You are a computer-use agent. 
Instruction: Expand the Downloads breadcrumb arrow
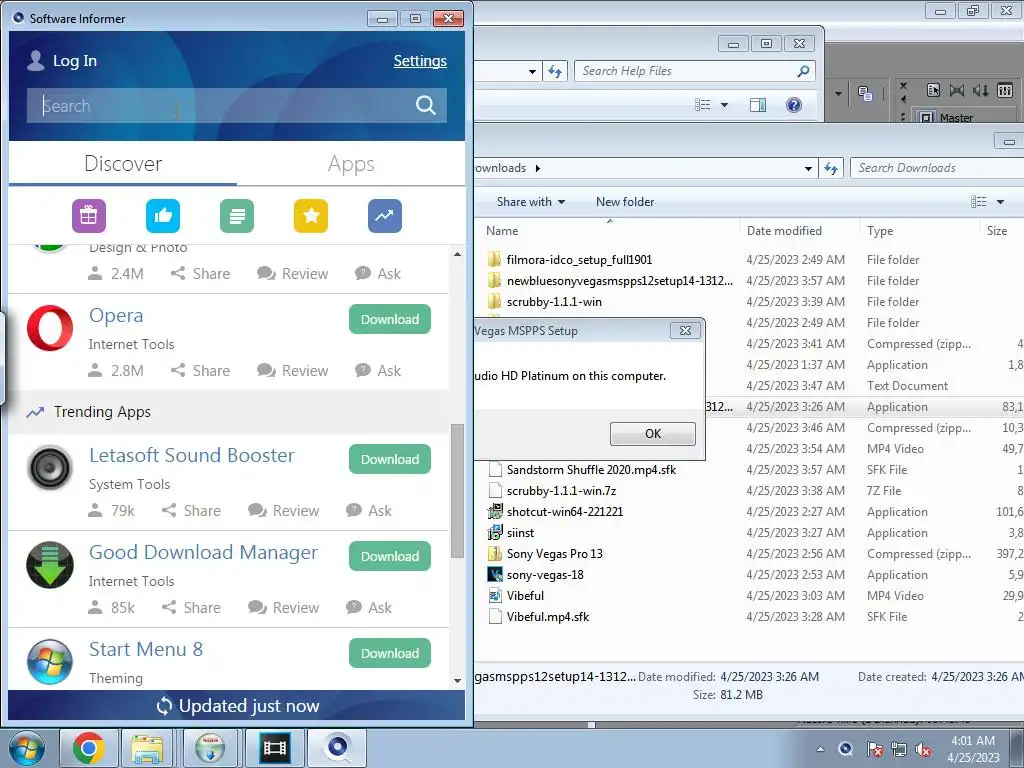(x=537, y=168)
